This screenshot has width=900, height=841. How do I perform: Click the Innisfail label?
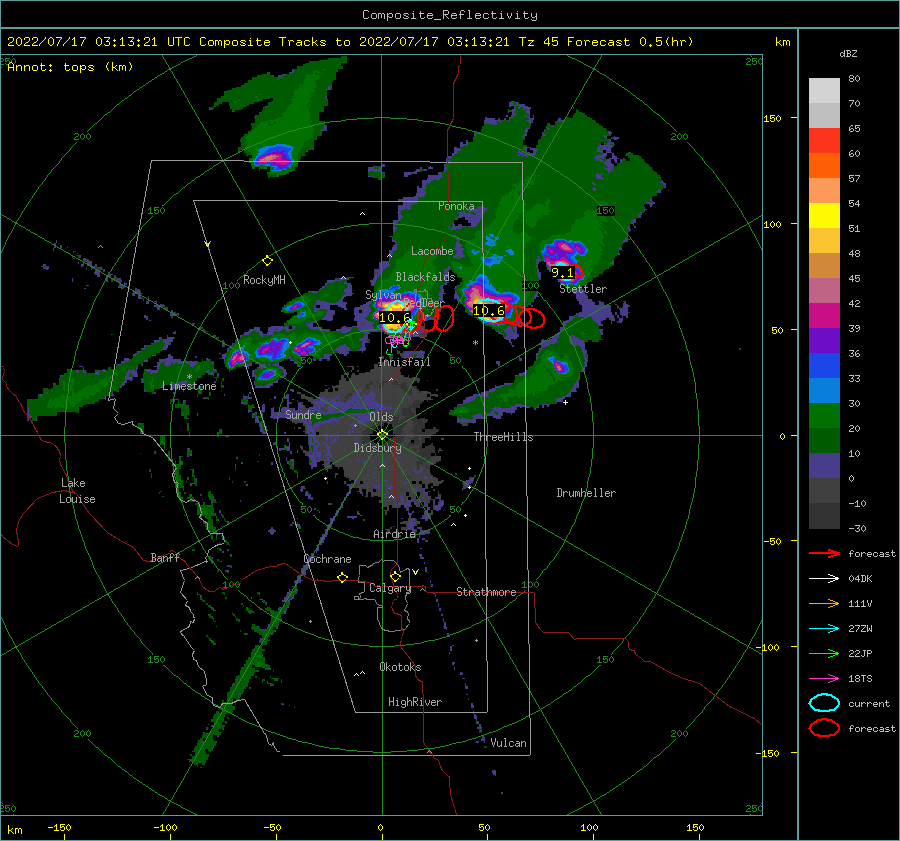pos(404,362)
